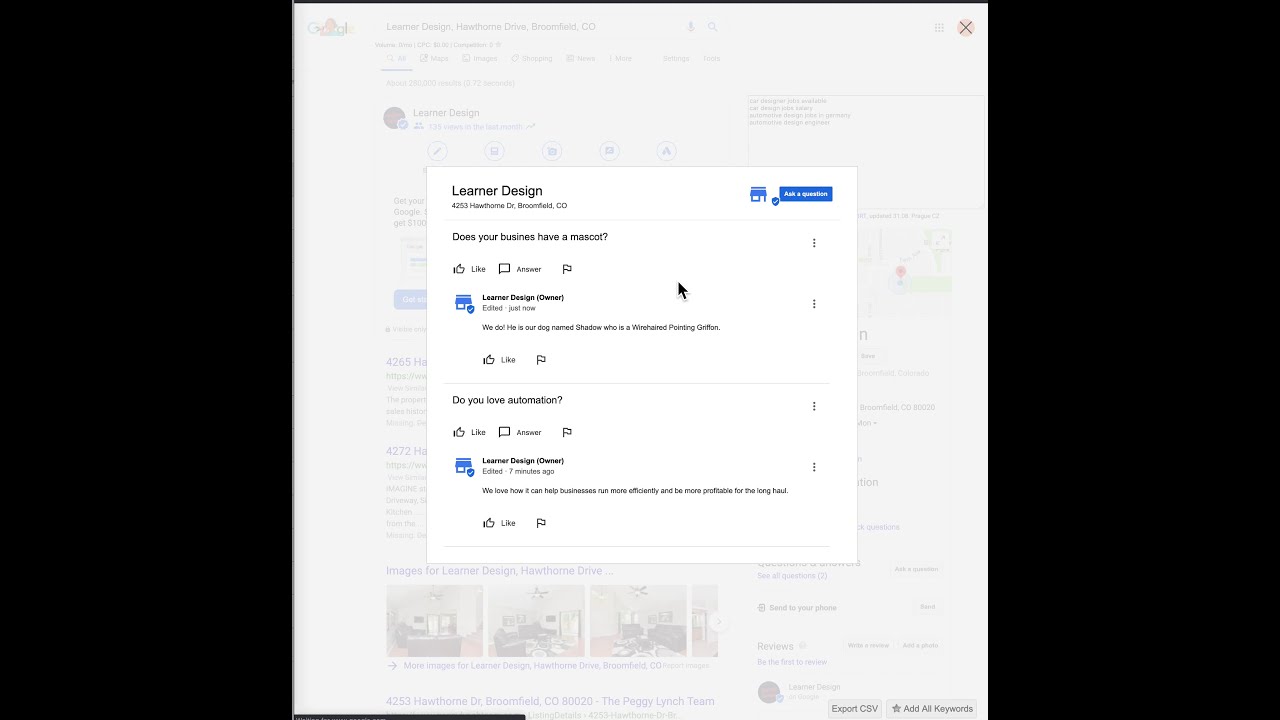Viewport: 1280px width, 720px height.
Task: Click the Add All Keywords button
Action: point(932,709)
